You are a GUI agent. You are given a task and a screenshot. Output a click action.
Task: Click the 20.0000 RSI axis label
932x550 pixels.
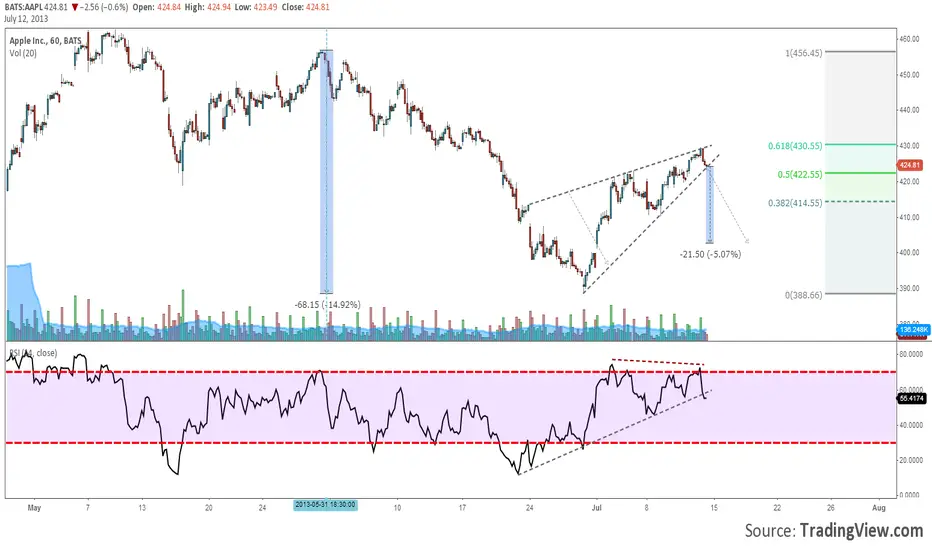pos(911,460)
